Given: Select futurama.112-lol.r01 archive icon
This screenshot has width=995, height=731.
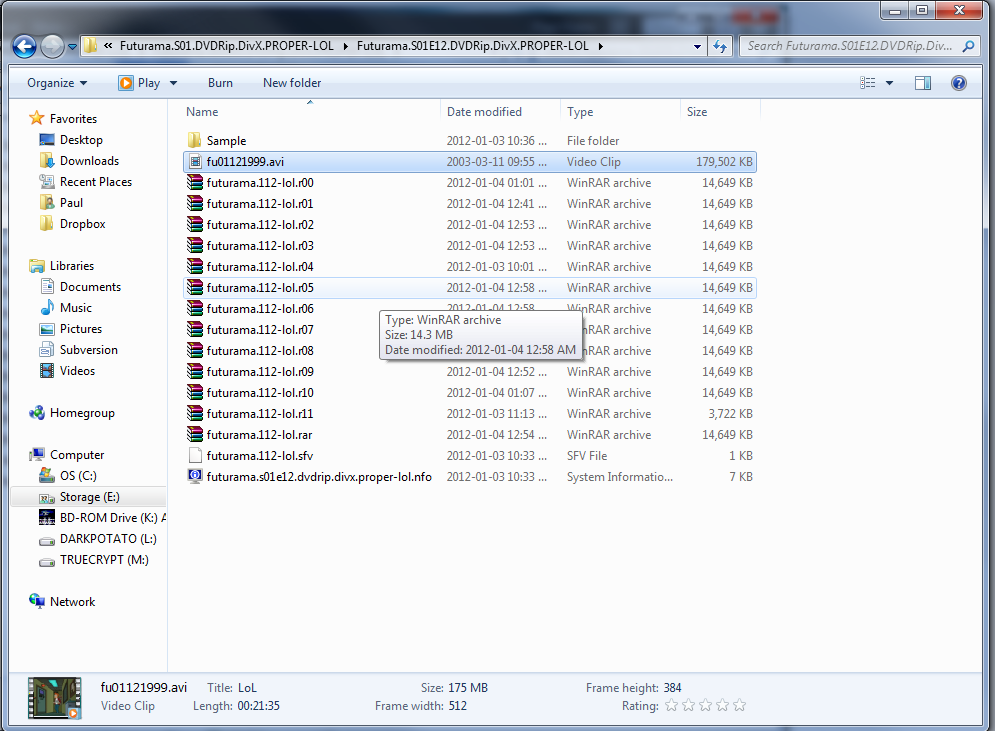Looking at the screenshot, I should (195, 203).
